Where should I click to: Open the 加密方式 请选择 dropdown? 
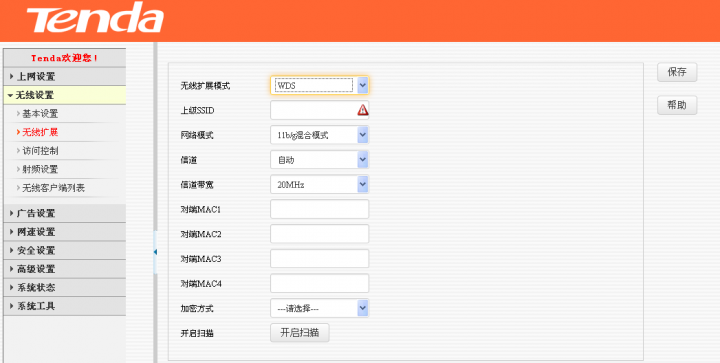pos(320,308)
